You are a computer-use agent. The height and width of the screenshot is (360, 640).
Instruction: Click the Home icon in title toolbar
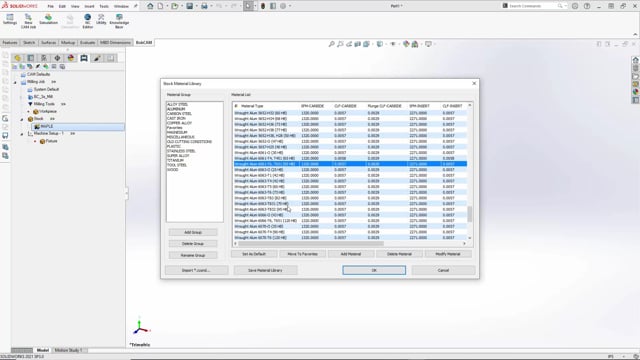coord(150,6)
